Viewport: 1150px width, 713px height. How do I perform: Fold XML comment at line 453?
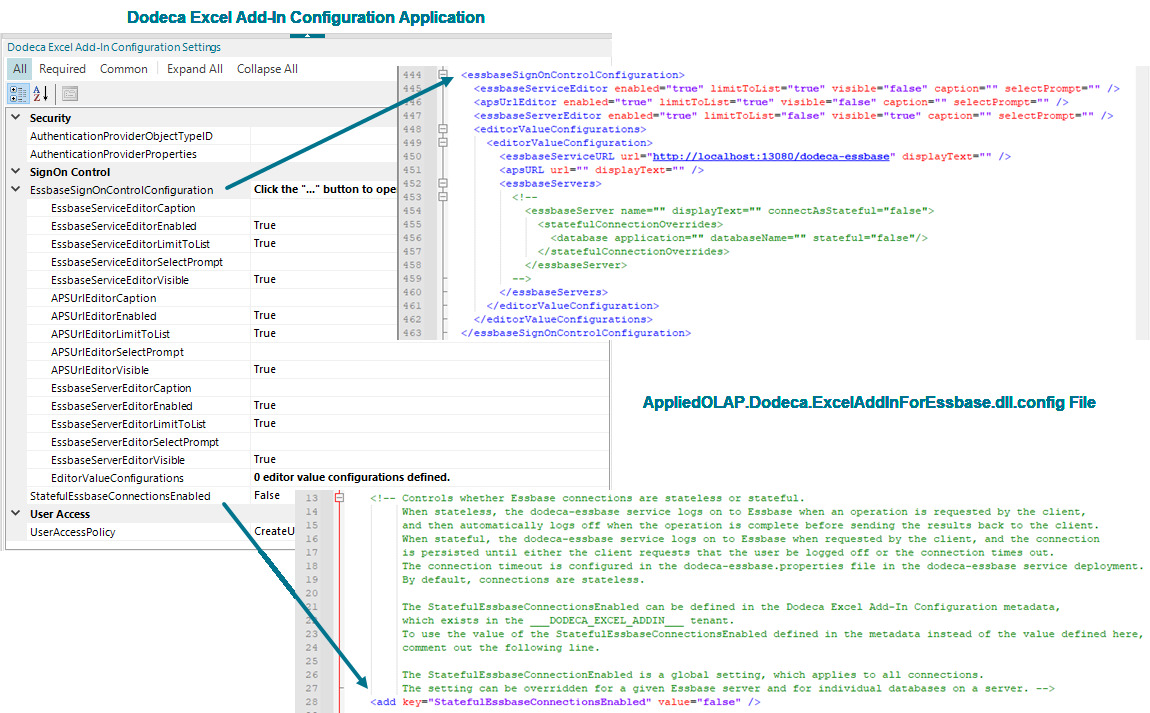pyautogui.click(x=443, y=197)
